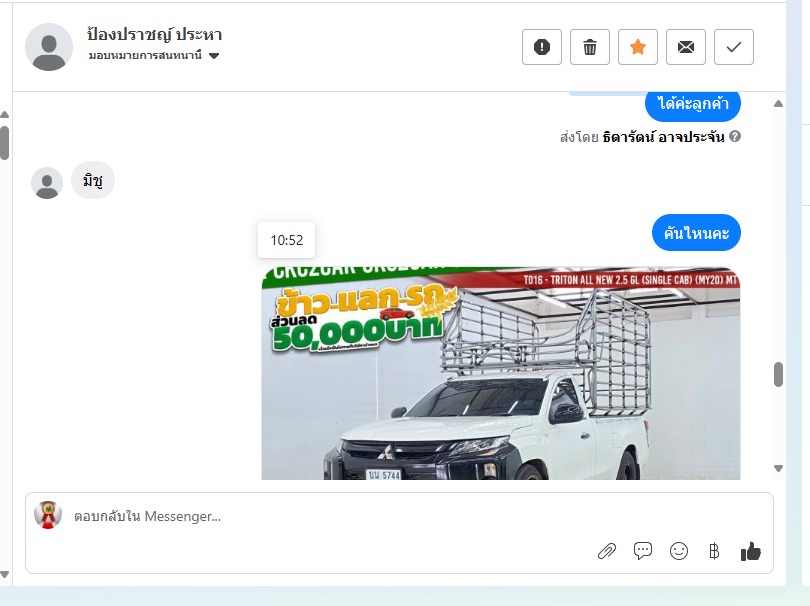
Task: Mark conversation as done with checkmark
Action: (x=734, y=47)
